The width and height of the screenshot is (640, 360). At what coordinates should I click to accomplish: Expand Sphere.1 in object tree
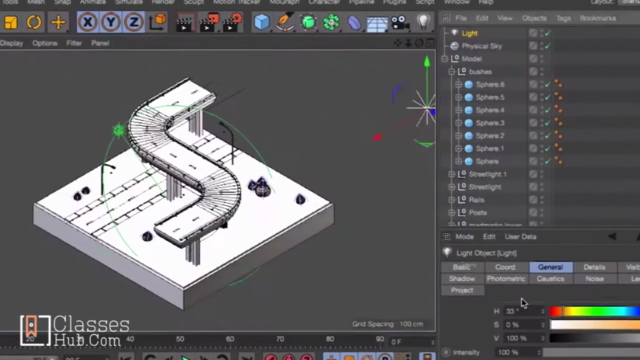(x=458, y=149)
